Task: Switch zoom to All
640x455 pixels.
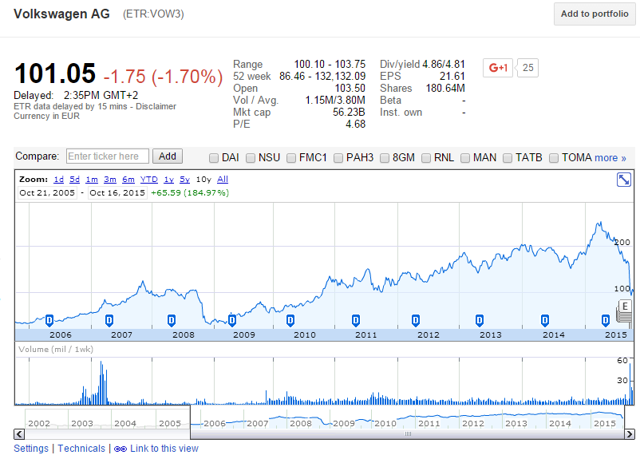Action: pos(223,179)
